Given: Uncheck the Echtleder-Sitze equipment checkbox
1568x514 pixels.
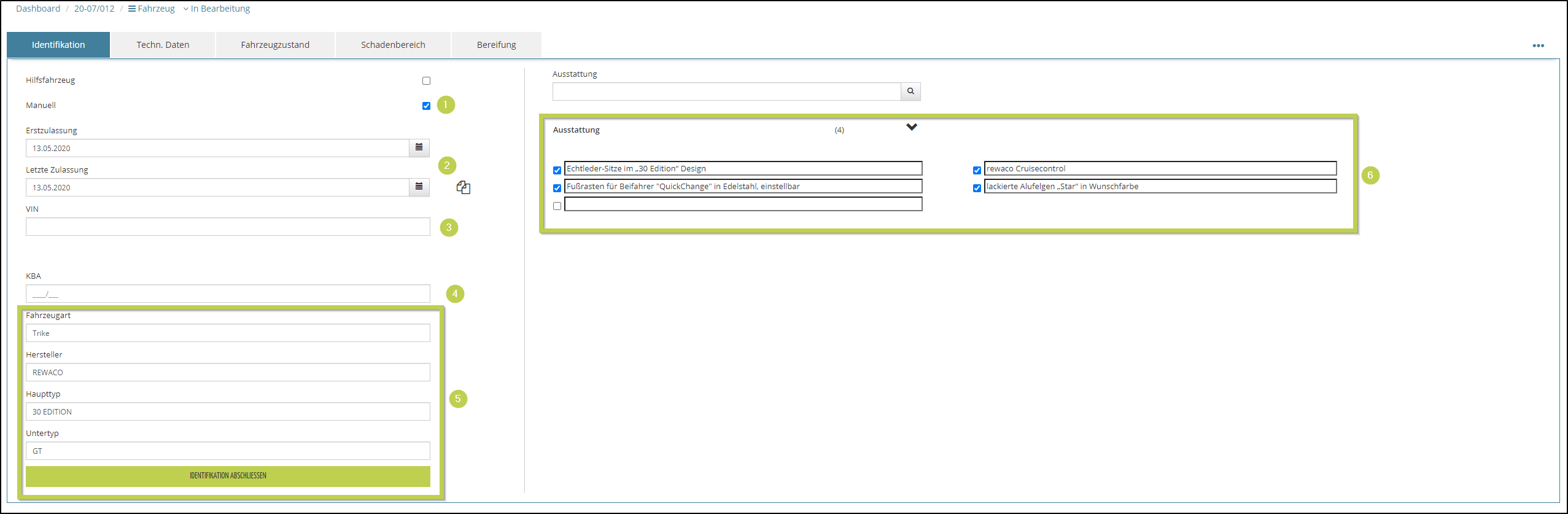Looking at the screenshot, I should click(557, 170).
